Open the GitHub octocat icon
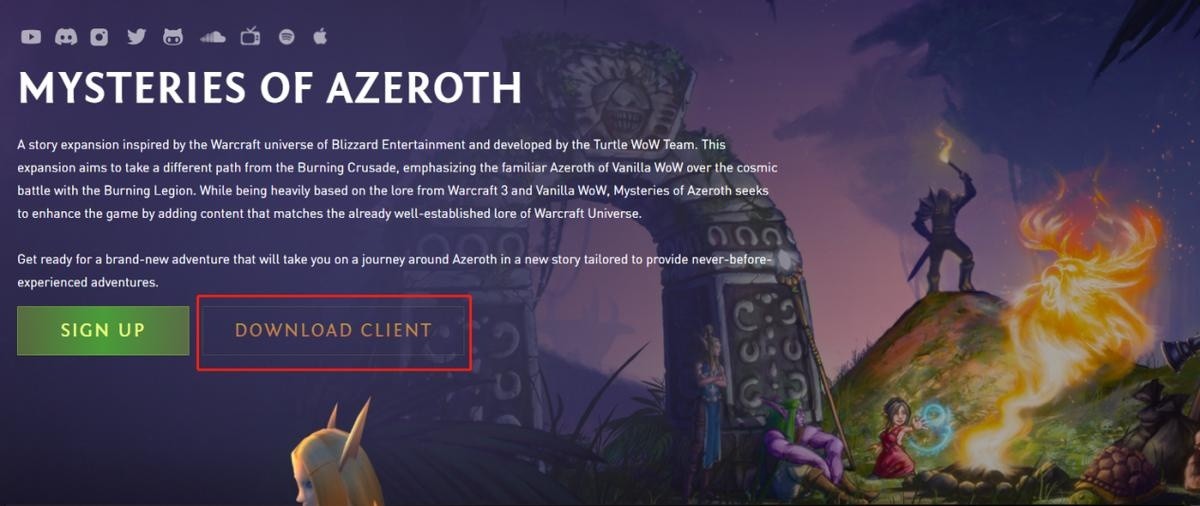The image size is (1200, 506). pyautogui.click(x=173, y=37)
